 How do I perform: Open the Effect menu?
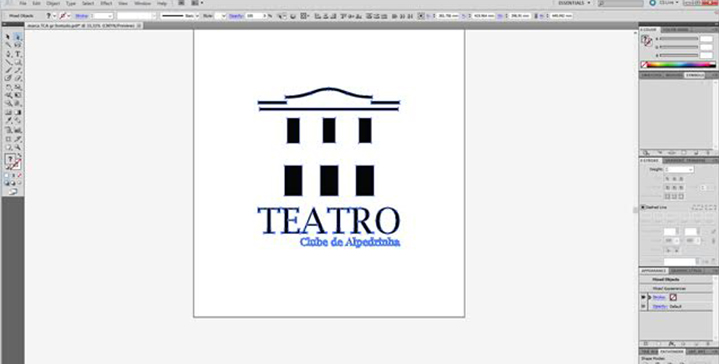pyautogui.click(x=106, y=3)
